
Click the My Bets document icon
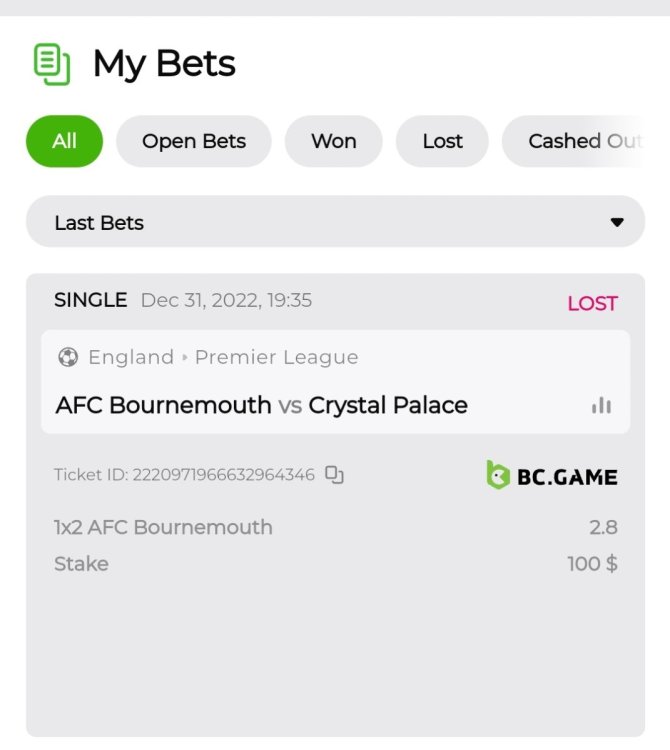52,64
